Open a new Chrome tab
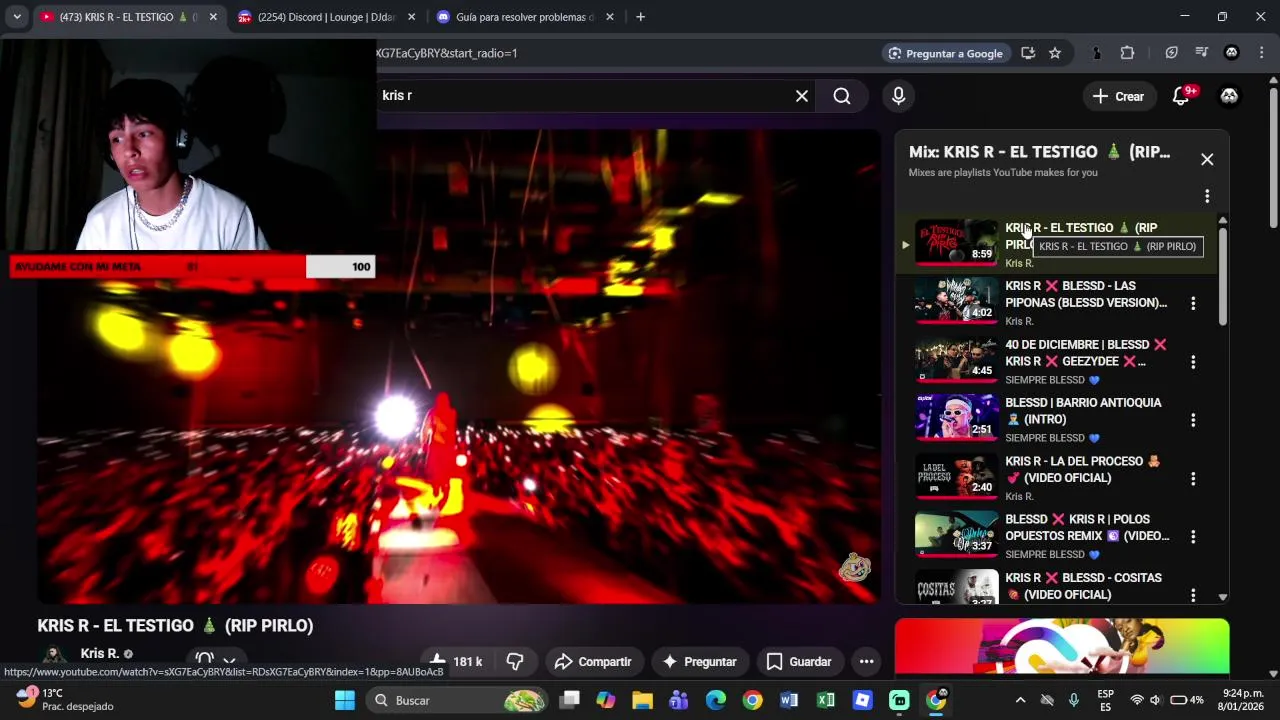1280x720 pixels. (x=641, y=17)
